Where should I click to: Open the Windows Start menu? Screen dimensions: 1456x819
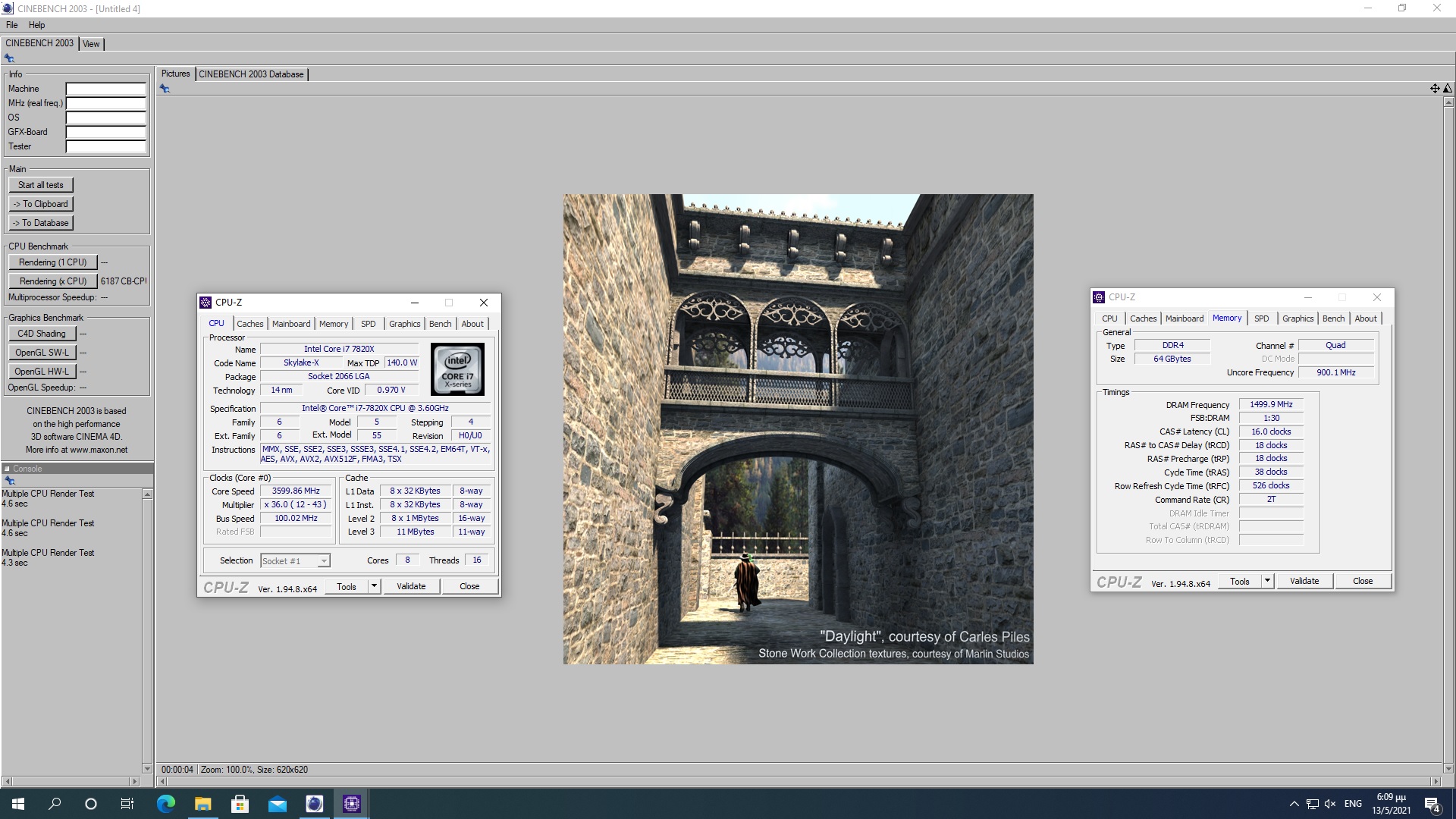[18, 804]
